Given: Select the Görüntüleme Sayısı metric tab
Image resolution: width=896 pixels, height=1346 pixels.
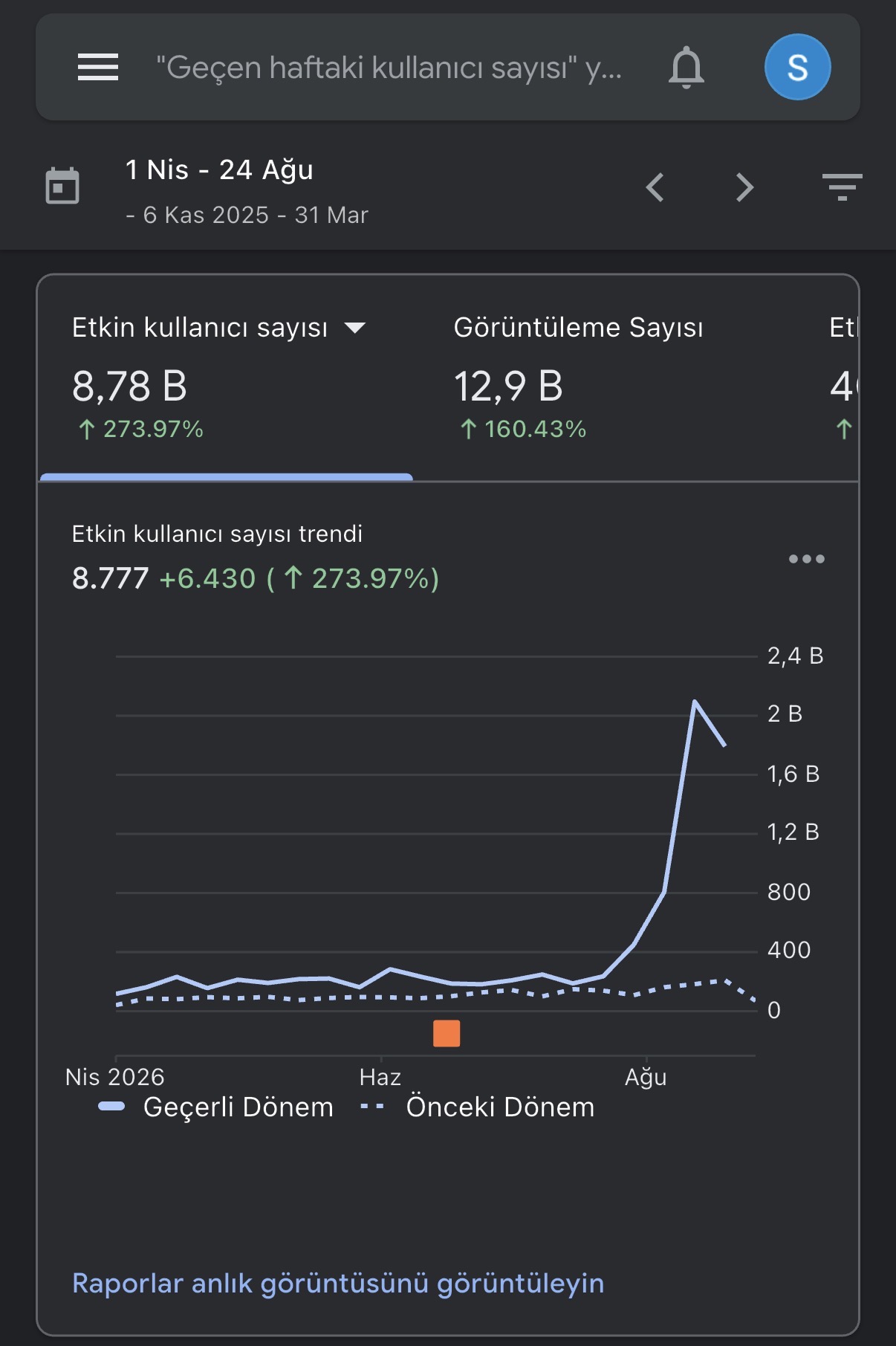Looking at the screenshot, I should tap(578, 379).
